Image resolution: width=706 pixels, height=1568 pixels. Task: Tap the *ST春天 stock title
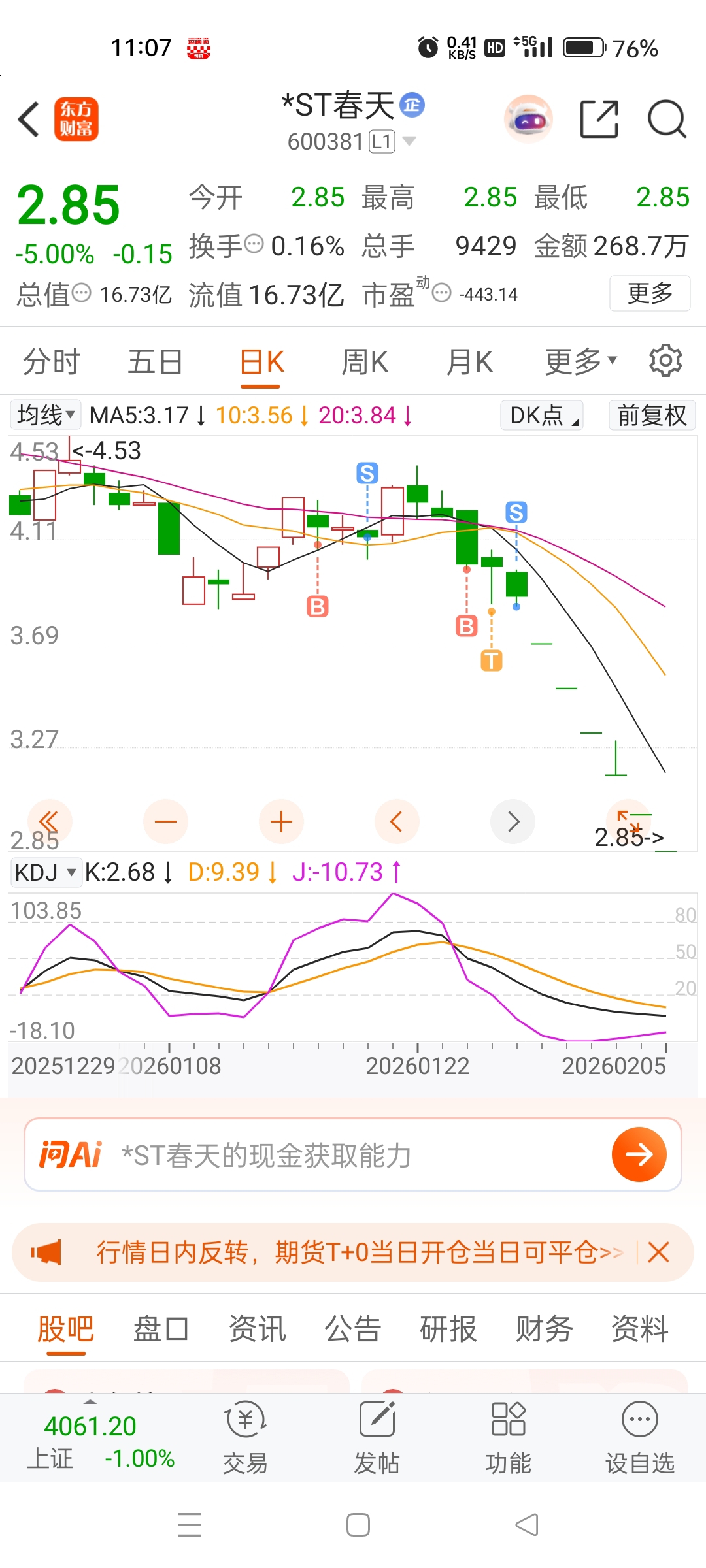click(x=338, y=105)
